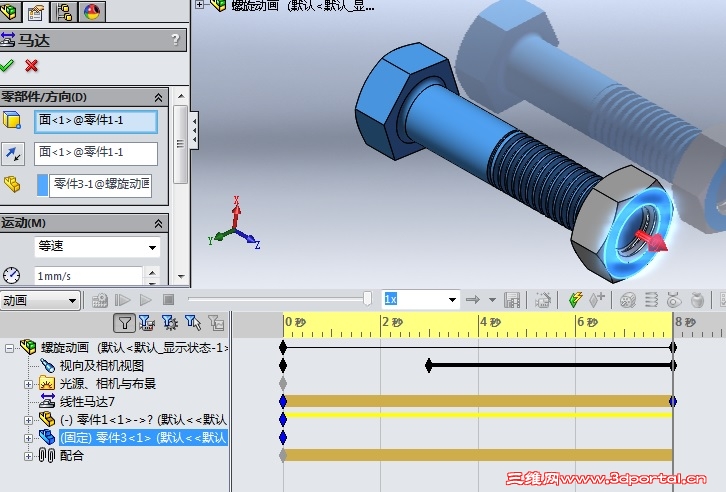The width and height of the screenshot is (726, 492).
Task: Add a motor from toolbar
Action: pyautogui.click(x=628, y=300)
